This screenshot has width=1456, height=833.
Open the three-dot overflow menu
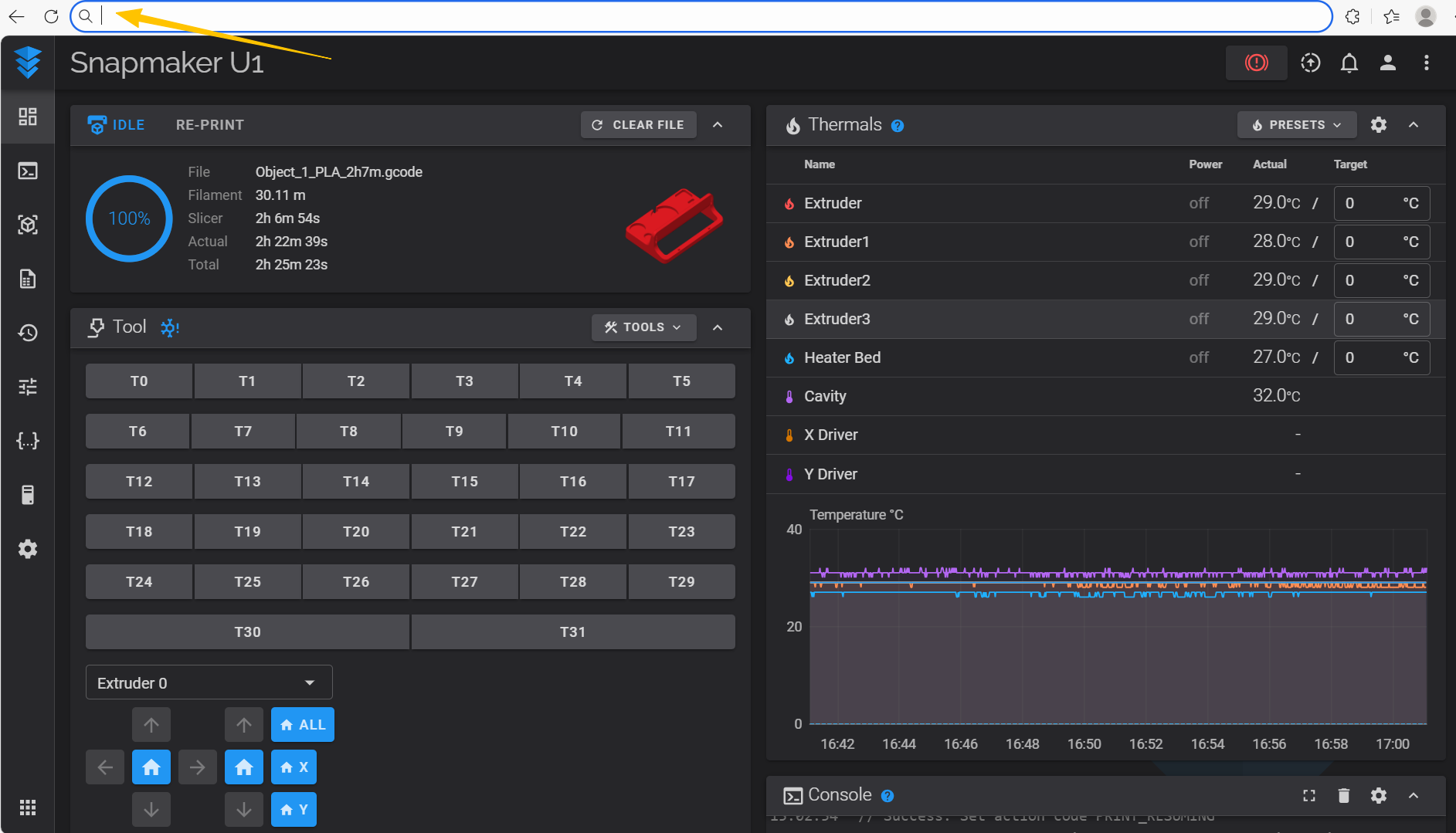pos(1426,63)
